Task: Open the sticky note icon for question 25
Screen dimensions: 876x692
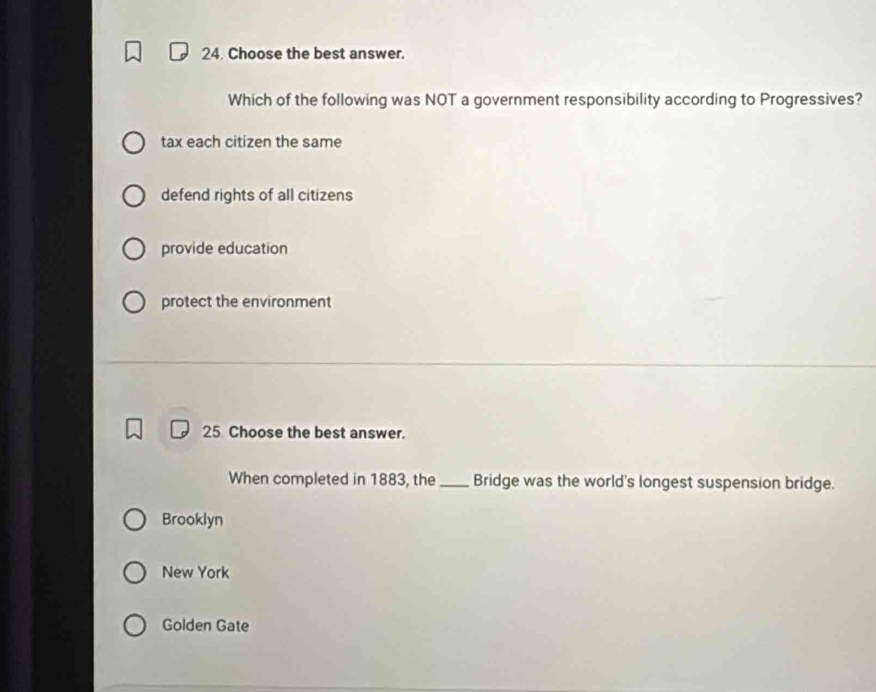Action: pyautogui.click(x=178, y=432)
